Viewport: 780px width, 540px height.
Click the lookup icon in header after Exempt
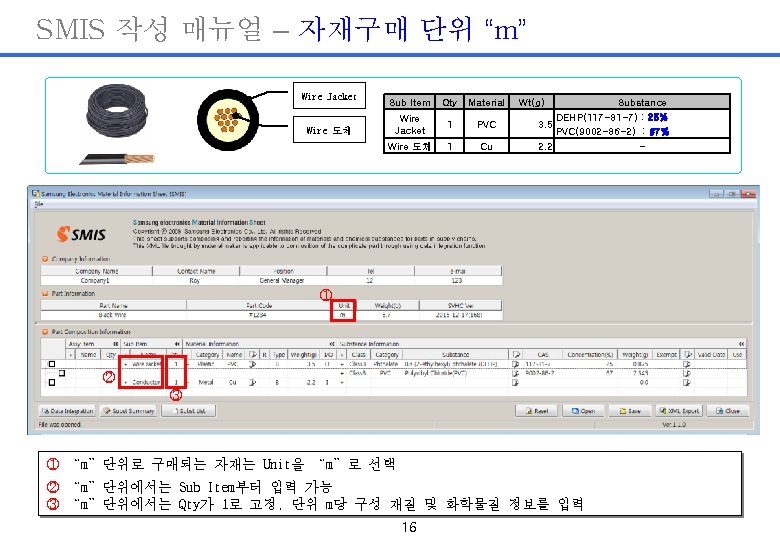pos(687,355)
